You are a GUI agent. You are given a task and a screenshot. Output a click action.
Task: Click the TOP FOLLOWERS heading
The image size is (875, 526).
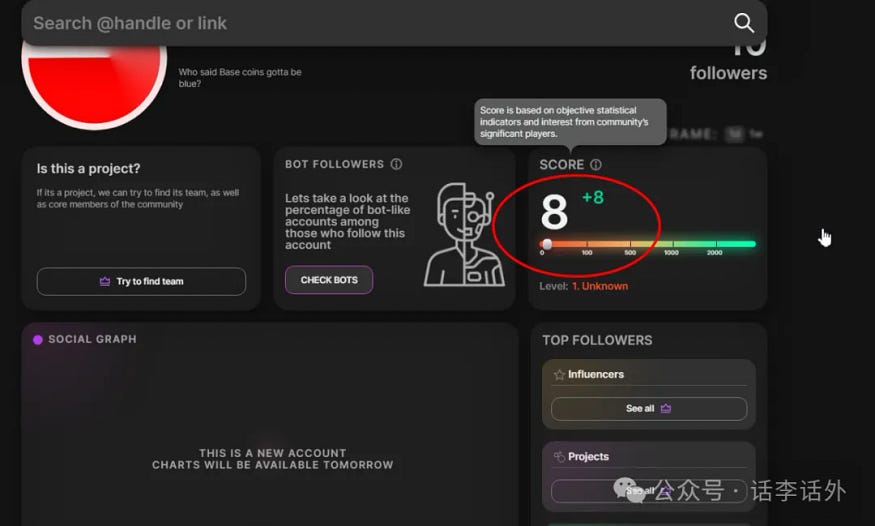pyautogui.click(x=597, y=340)
